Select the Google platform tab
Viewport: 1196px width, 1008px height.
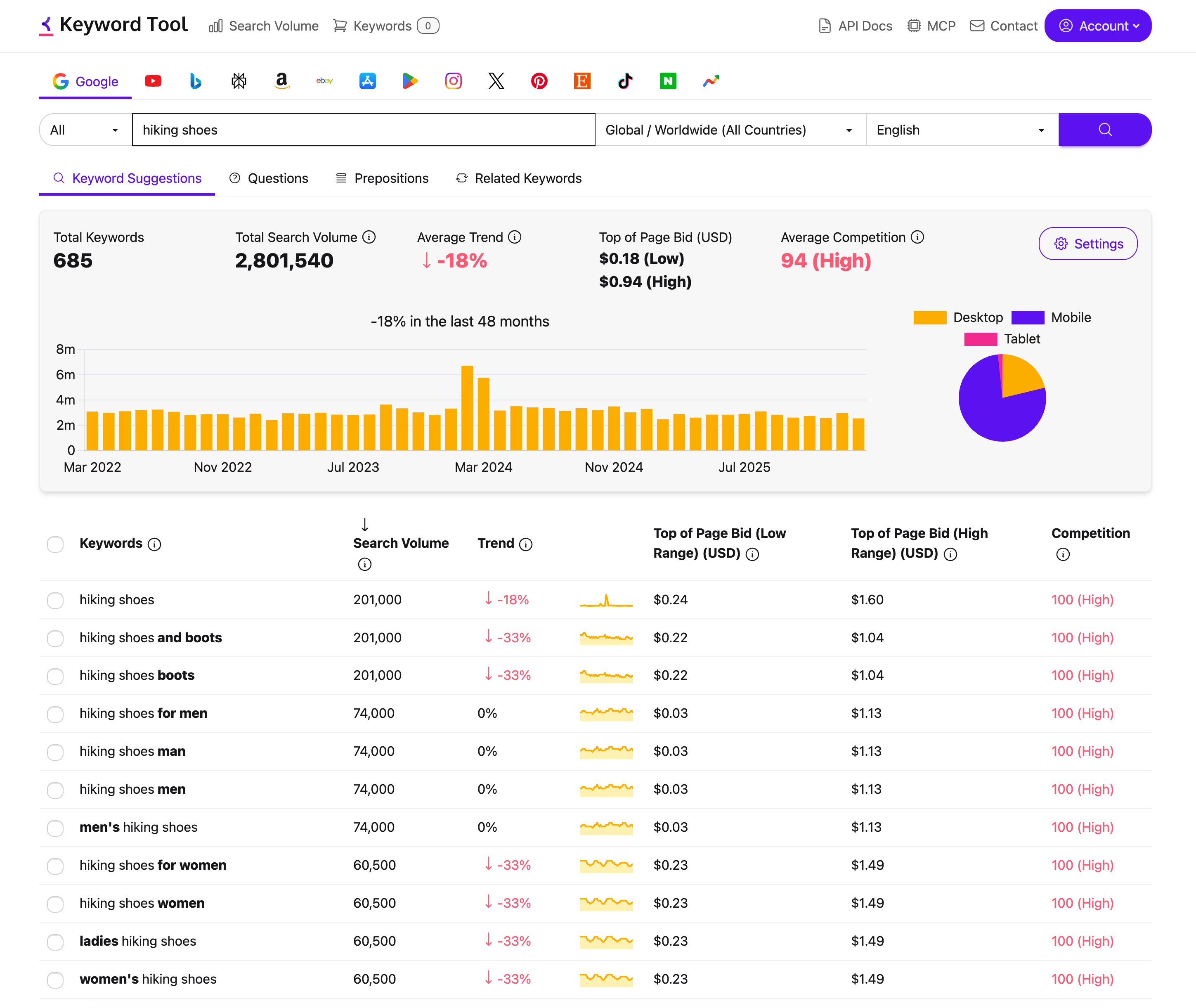point(85,81)
